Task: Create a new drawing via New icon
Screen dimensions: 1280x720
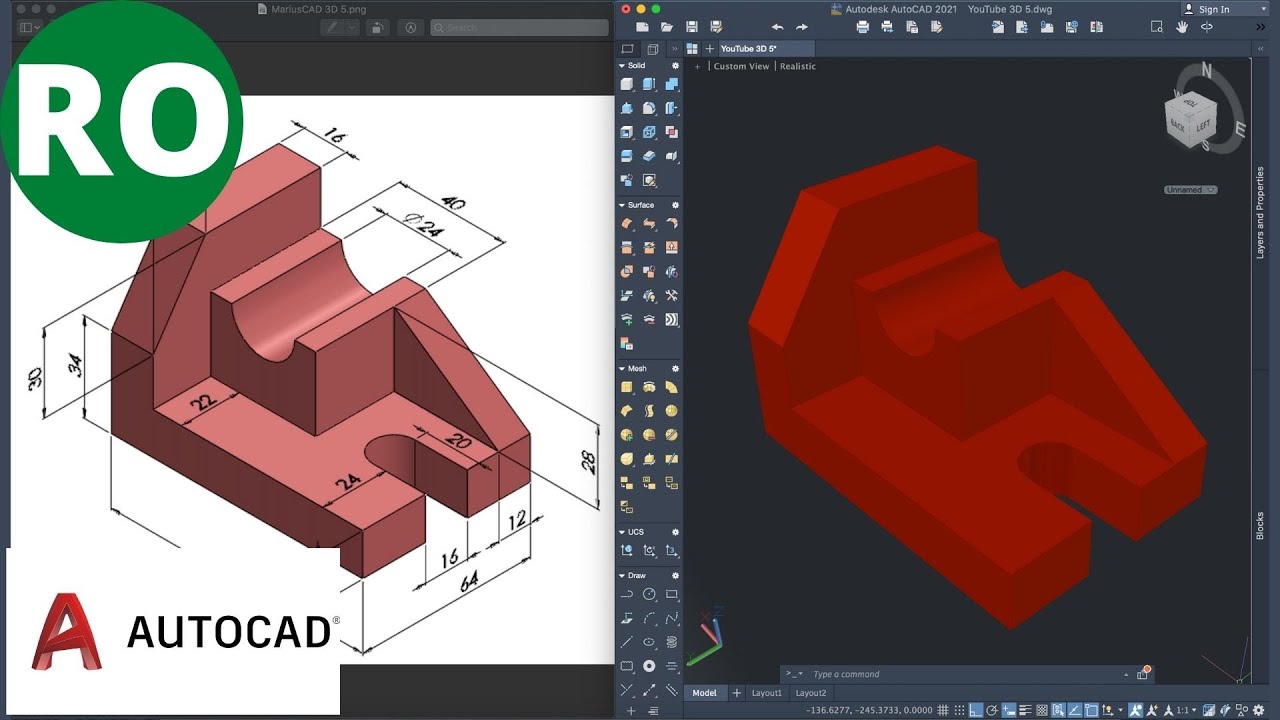Action: click(642, 27)
